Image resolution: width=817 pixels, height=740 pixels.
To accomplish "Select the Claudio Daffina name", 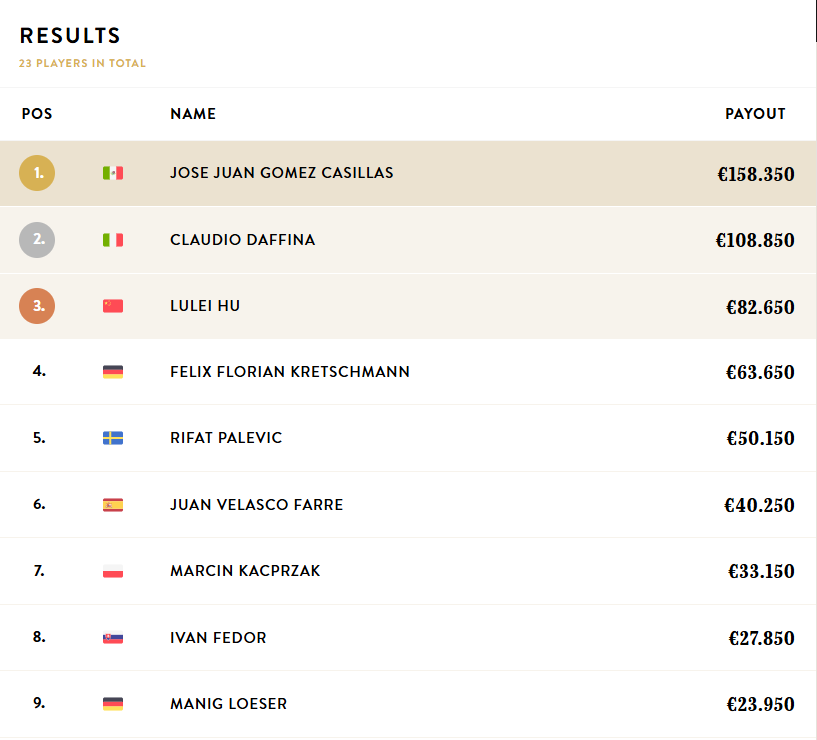I will 242,240.
